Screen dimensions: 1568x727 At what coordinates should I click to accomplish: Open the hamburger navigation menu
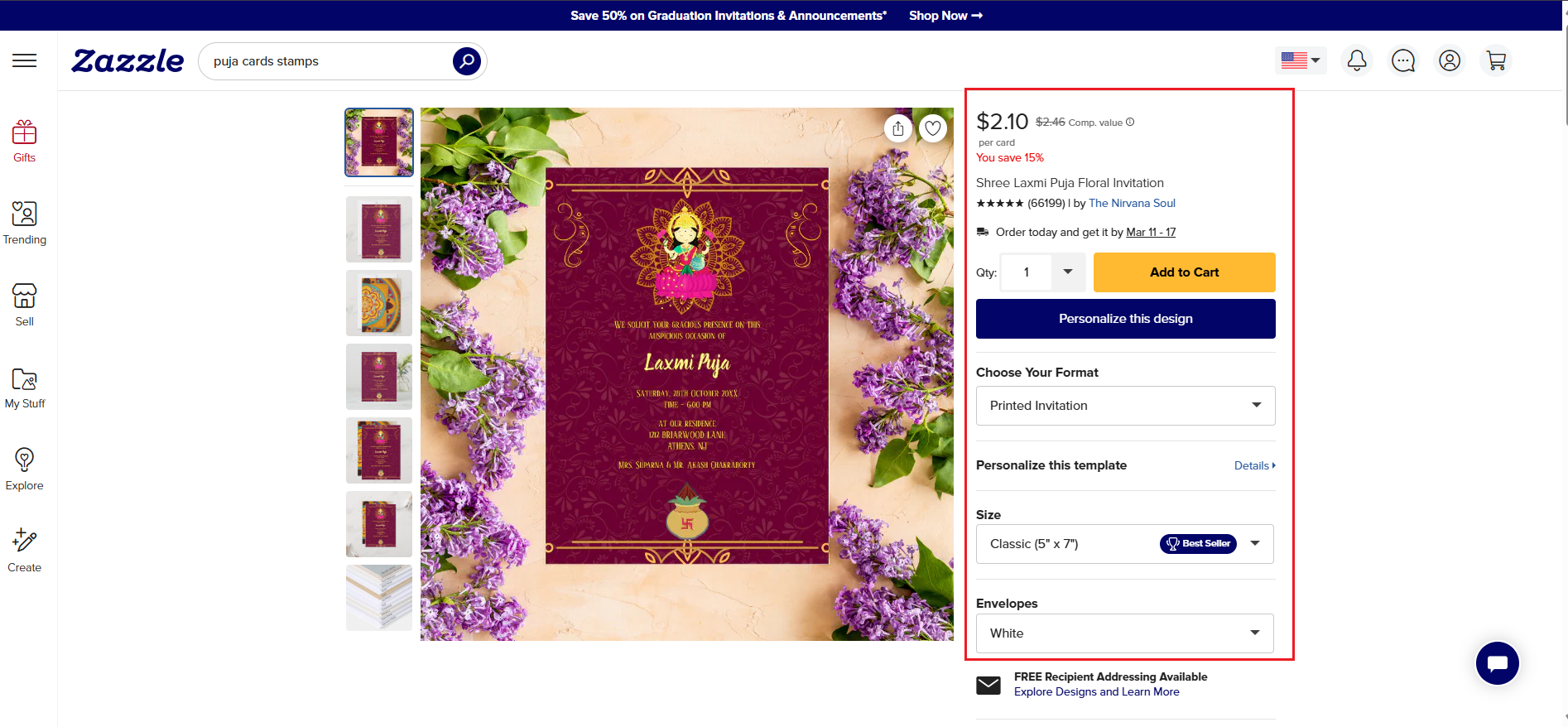tap(25, 60)
